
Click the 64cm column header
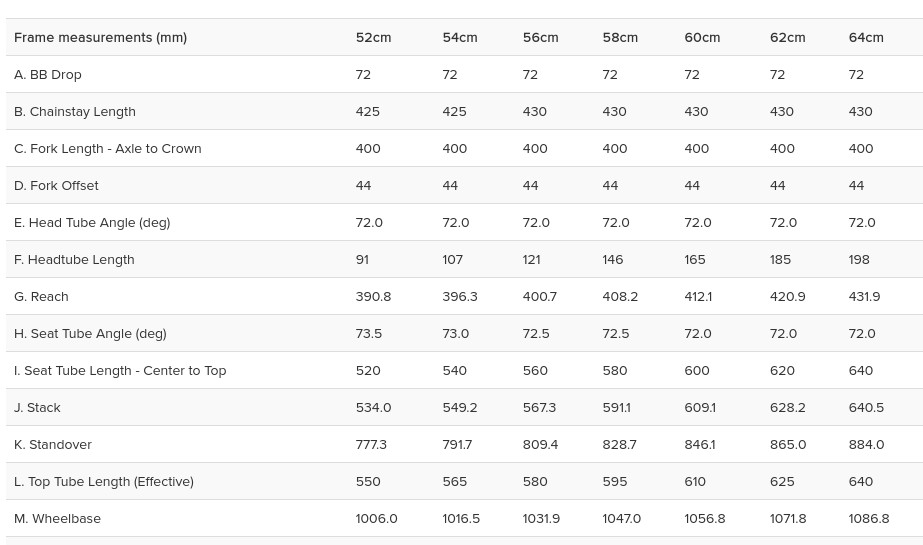click(866, 38)
